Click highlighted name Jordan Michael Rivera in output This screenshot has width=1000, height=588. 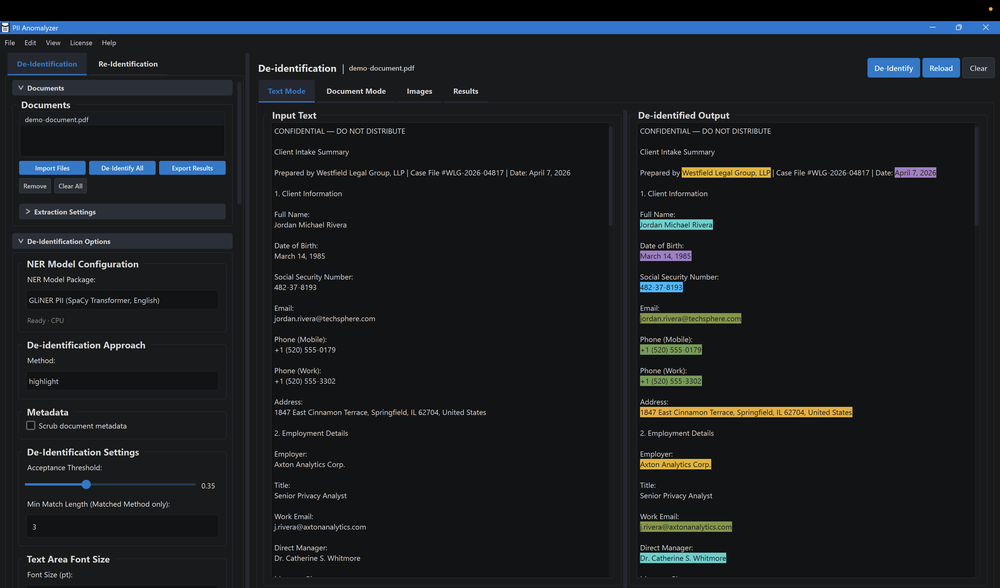pos(676,225)
